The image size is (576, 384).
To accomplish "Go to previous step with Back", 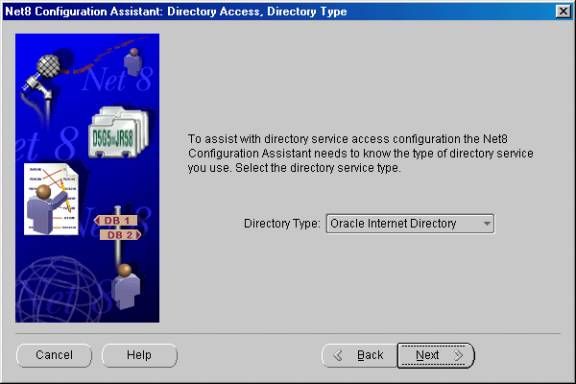I will point(359,355).
